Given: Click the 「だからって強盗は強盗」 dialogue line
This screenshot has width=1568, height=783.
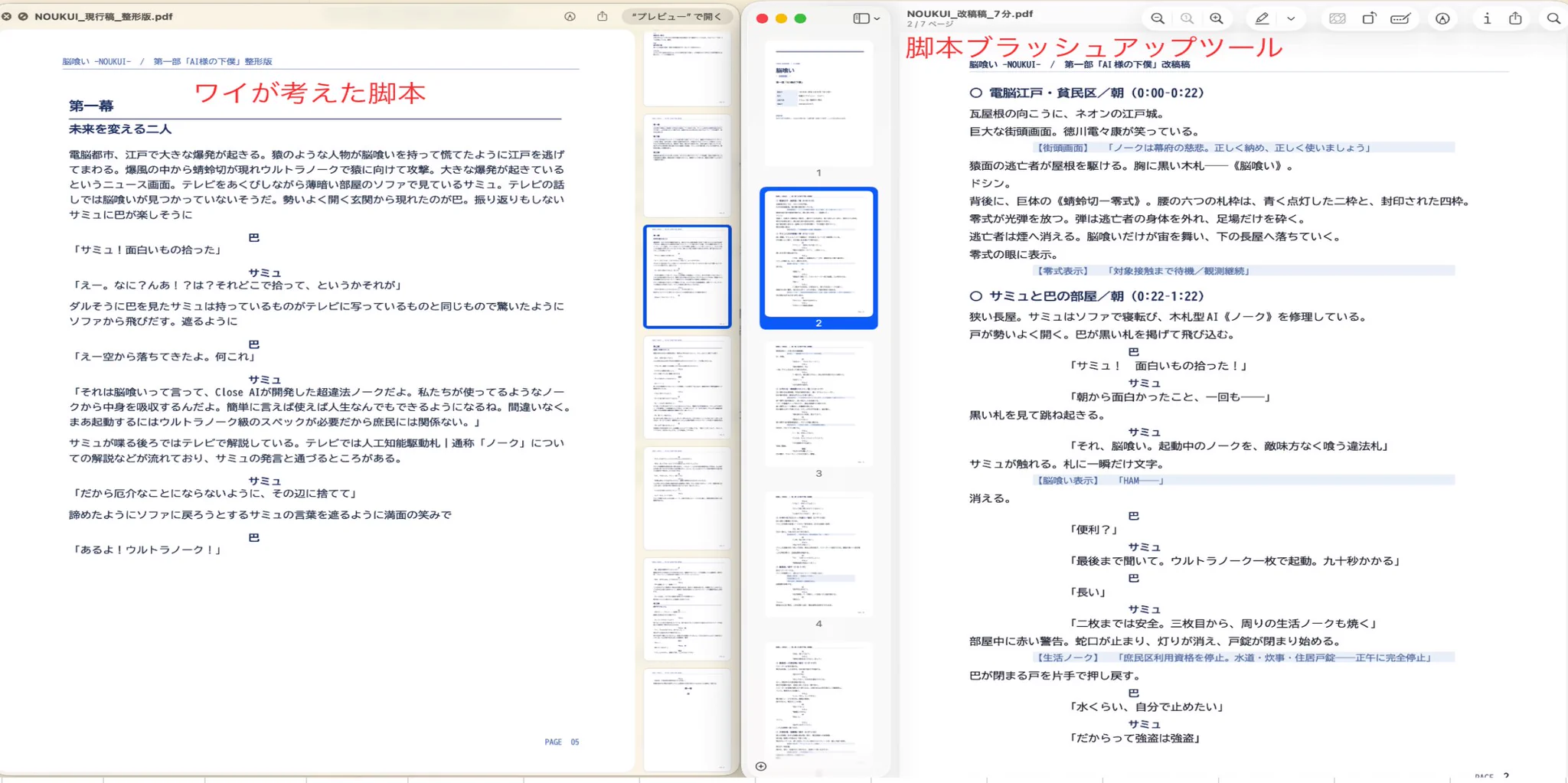Looking at the screenshot, I should [x=1135, y=738].
